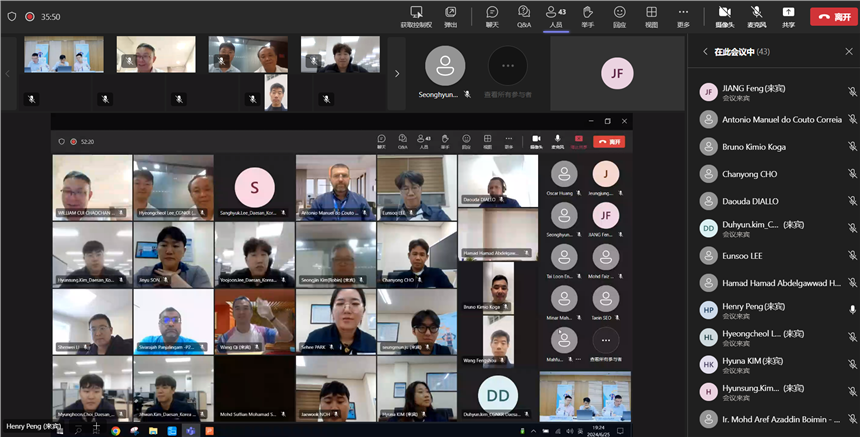Click the red 离开 leave button

pos(834,17)
